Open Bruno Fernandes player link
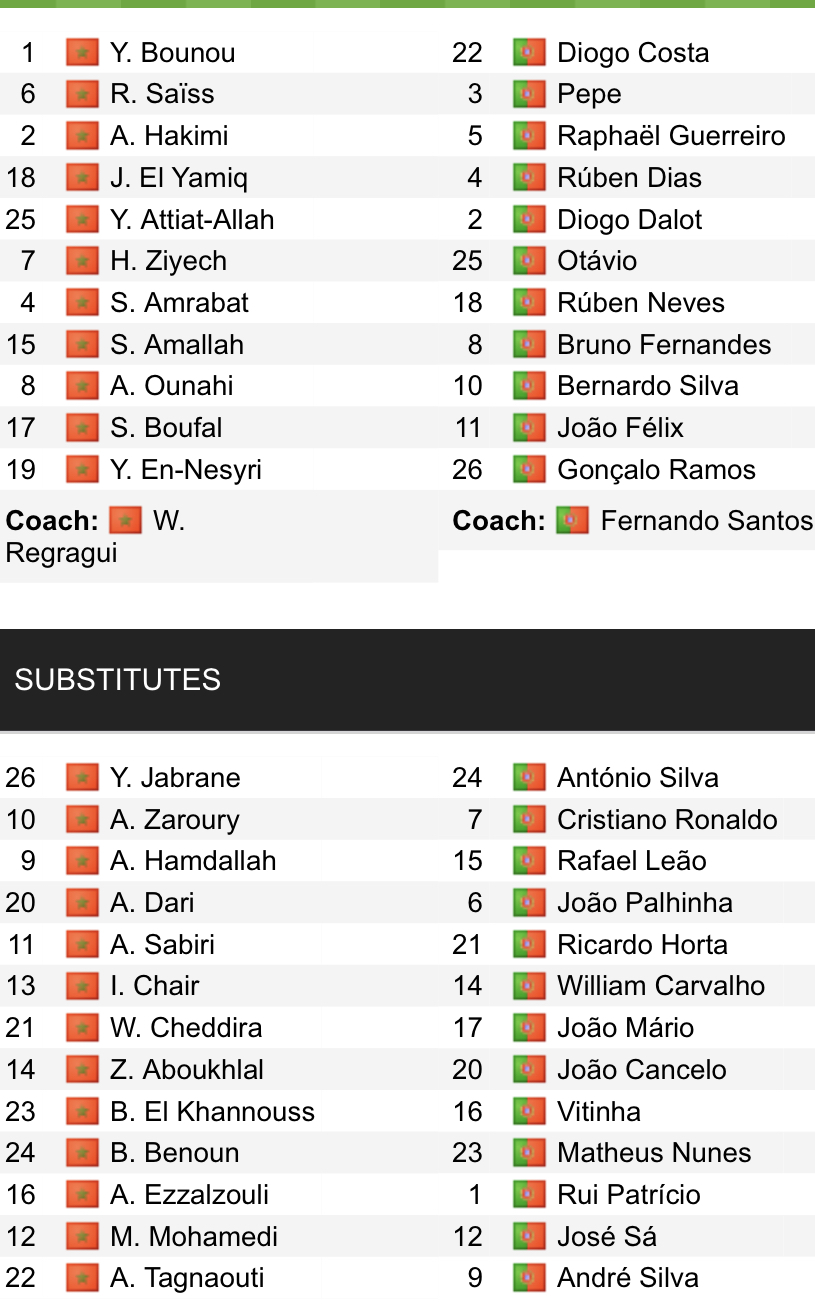 (664, 345)
